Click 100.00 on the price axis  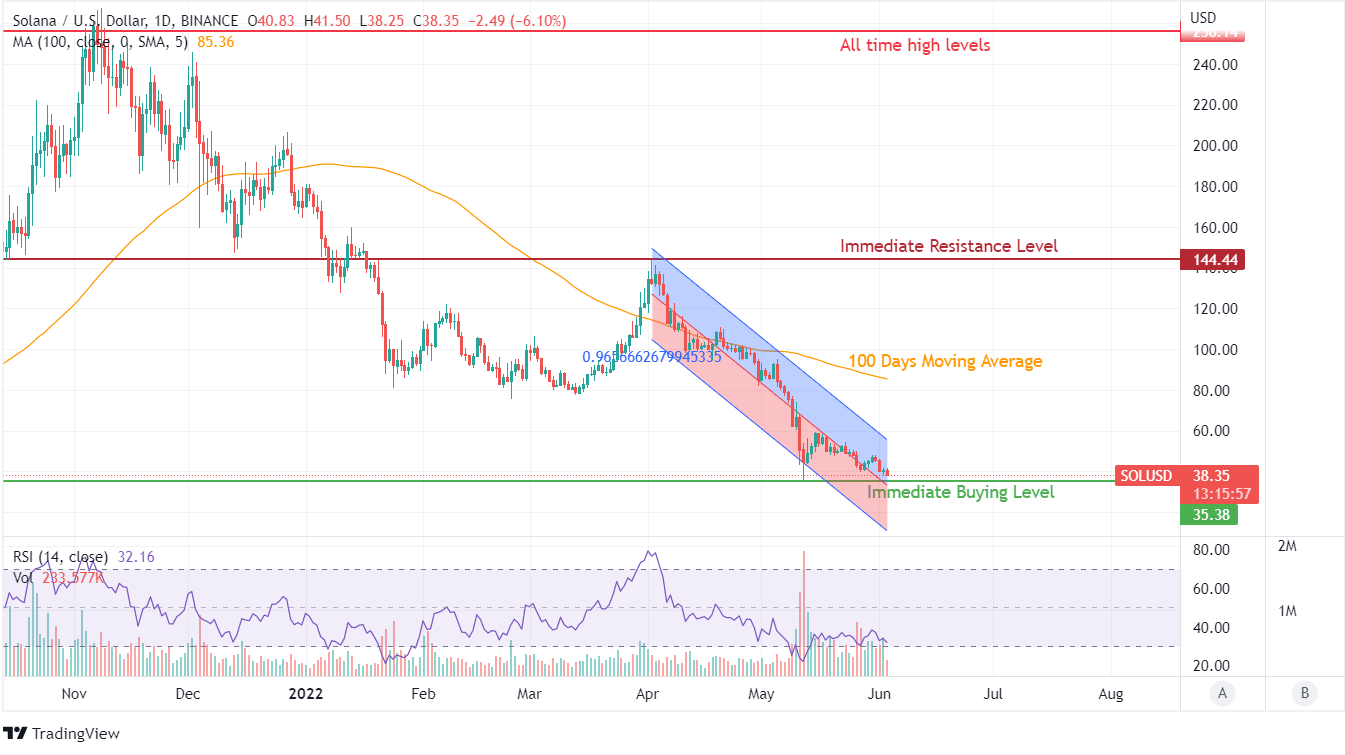1216,350
